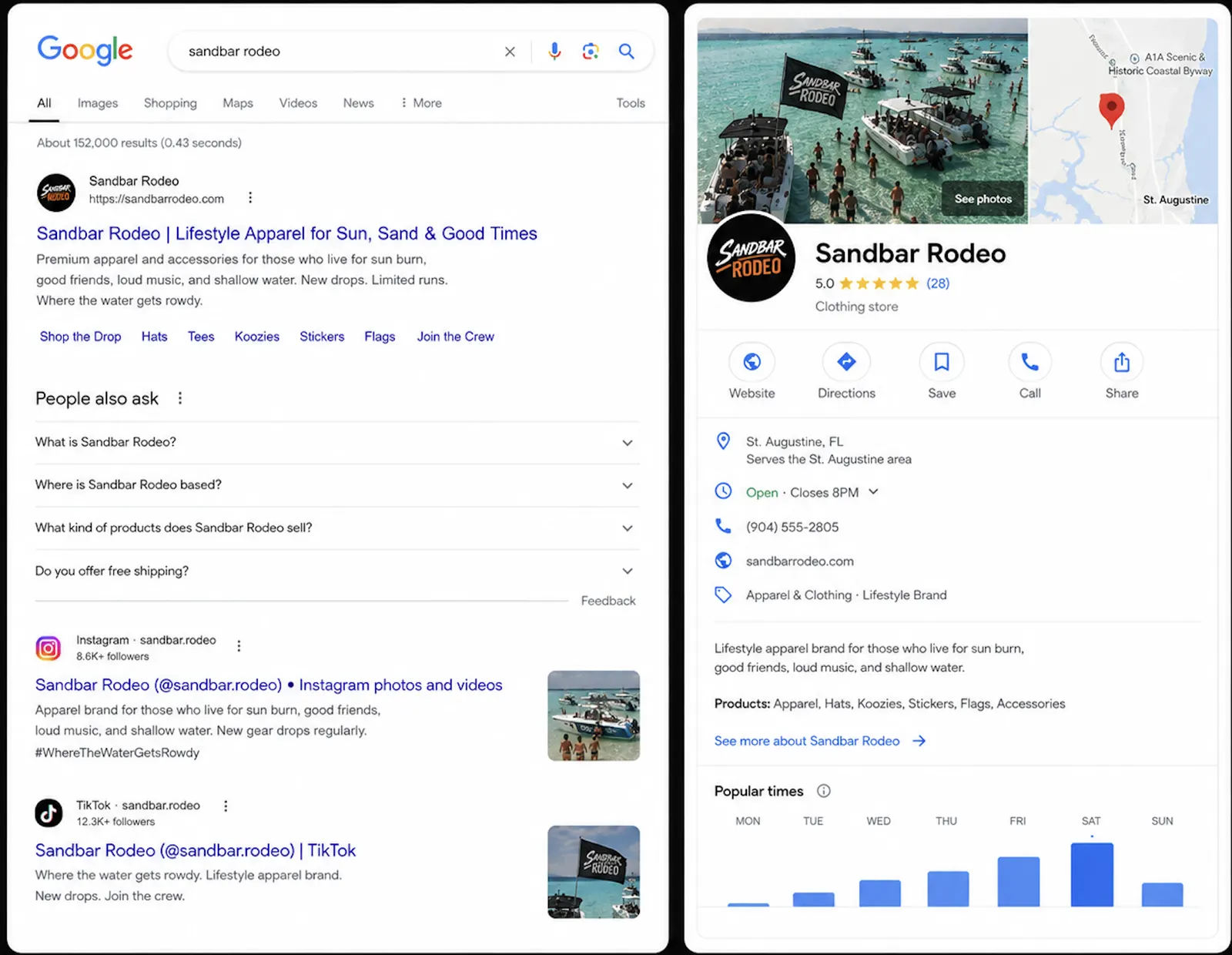Viewport: 1232px width, 955px height.
Task: Switch to the Videos tab
Action: tap(298, 103)
